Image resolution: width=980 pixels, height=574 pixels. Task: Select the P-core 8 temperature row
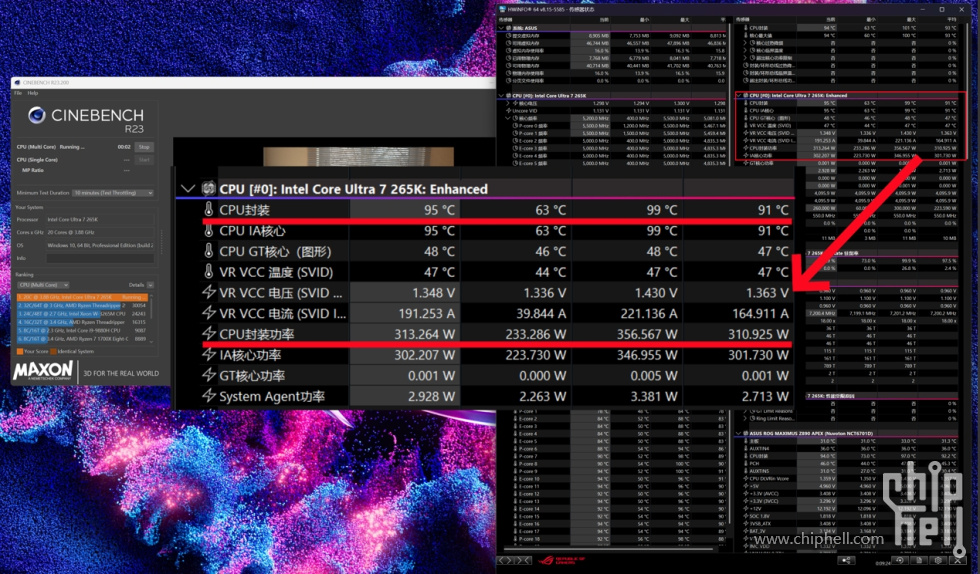pos(613,464)
